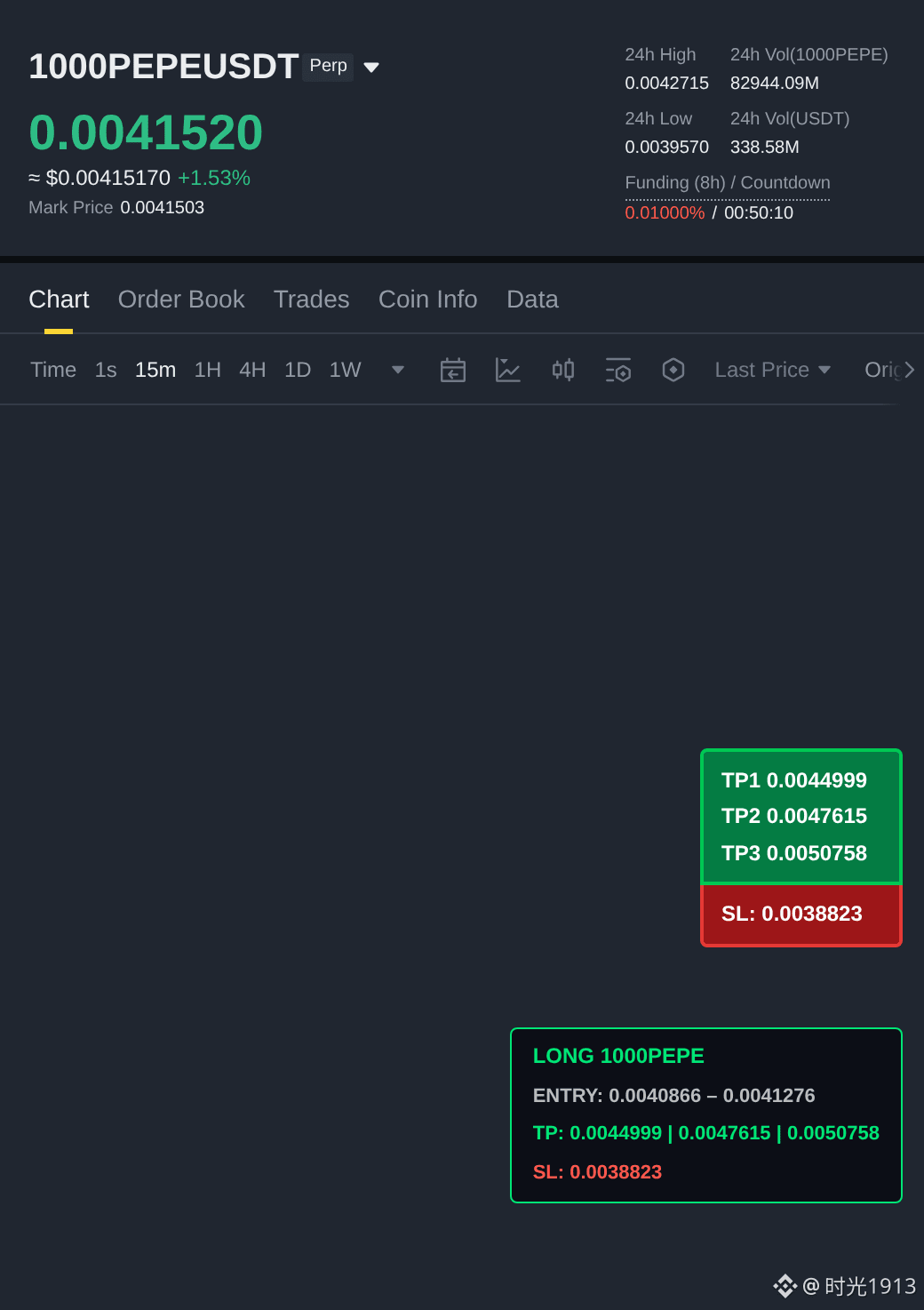Screen dimensions: 924x1310
Task: Switch chart to 1D interval
Action: [x=298, y=370]
